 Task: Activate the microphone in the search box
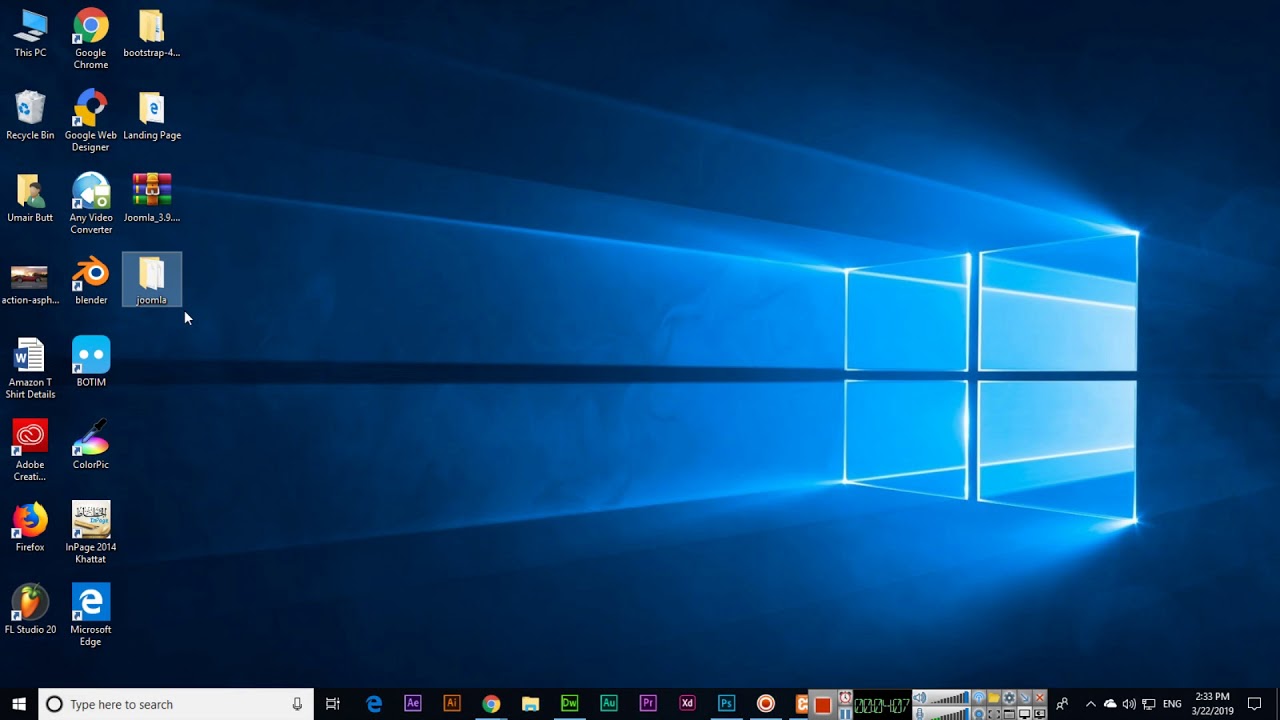[297, 704]
